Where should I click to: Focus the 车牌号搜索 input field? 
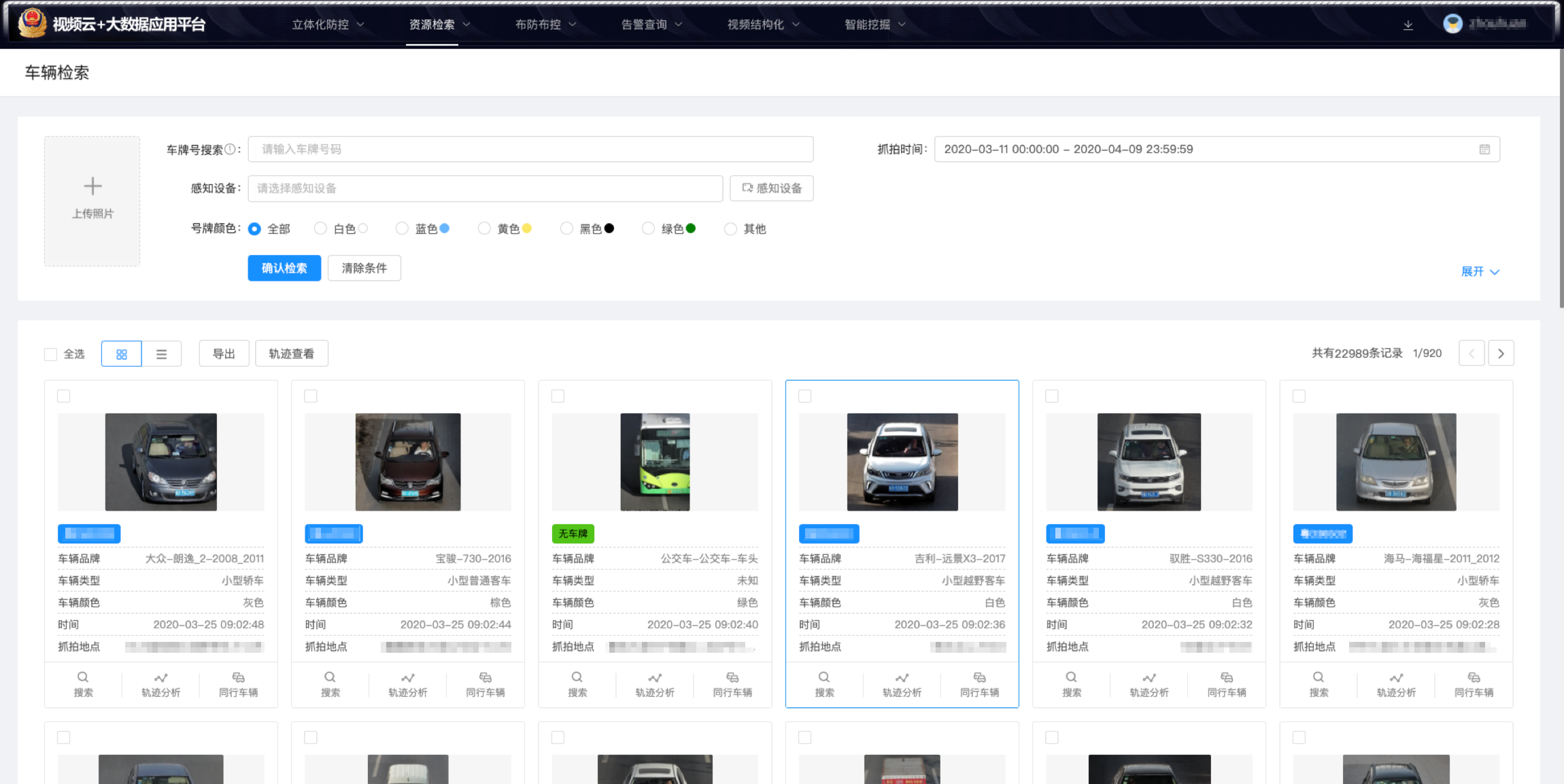click(530, 150)
